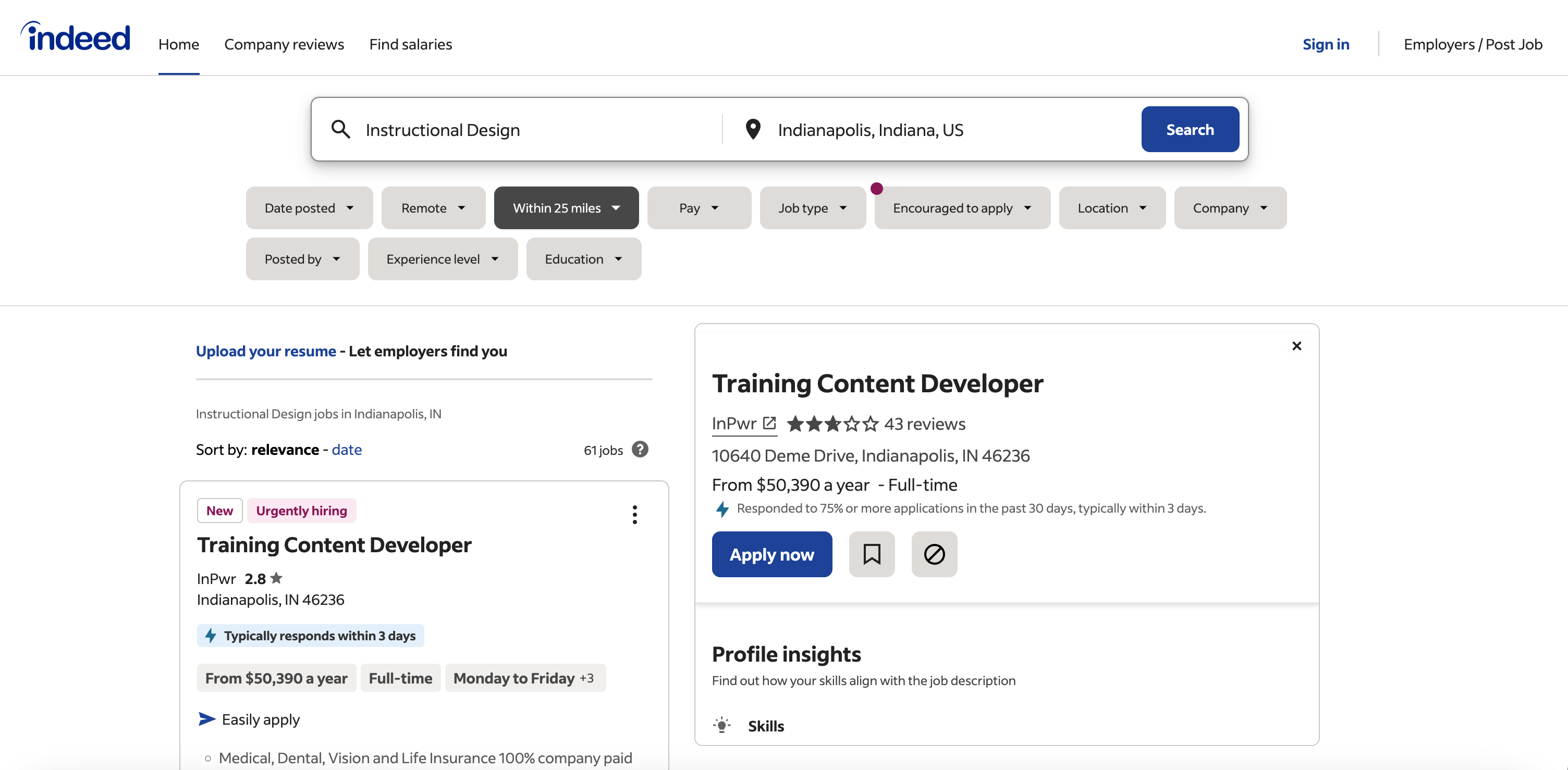Expand the Remote filter
This screenshot has width=1568, height=770.
tap(433, 208)
